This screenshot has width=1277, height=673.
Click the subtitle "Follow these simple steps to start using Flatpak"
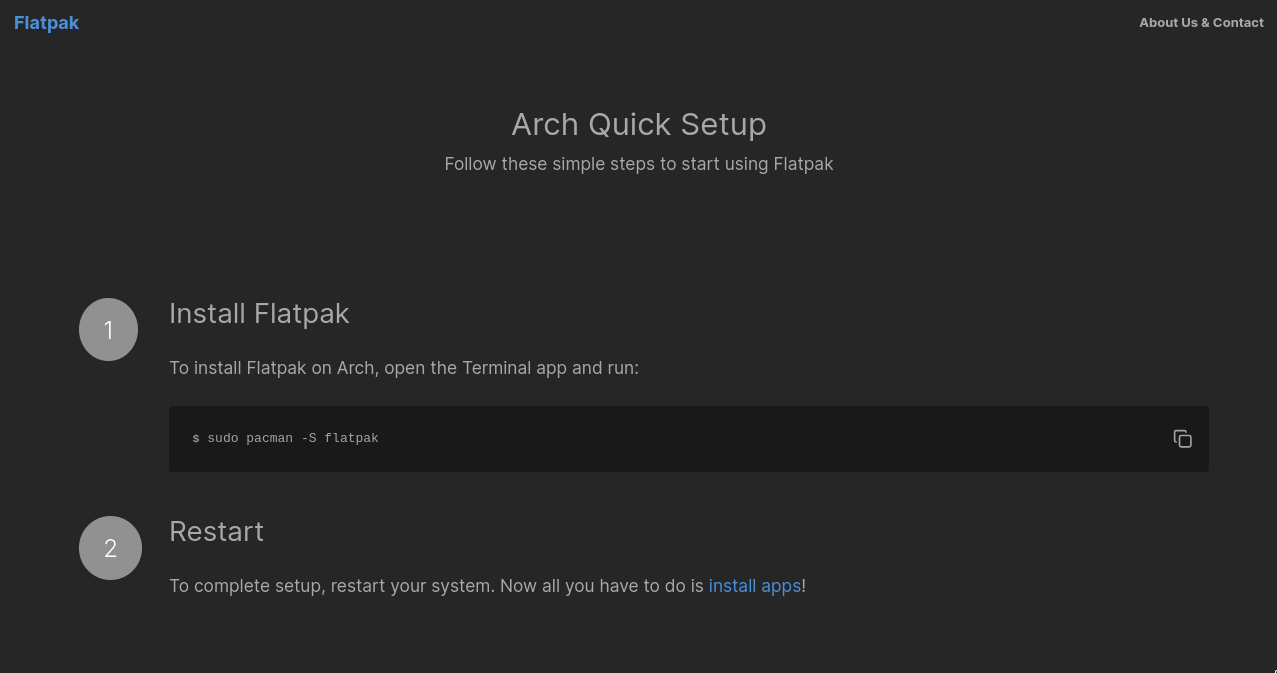pyautogui.click(x=639, y=164)
